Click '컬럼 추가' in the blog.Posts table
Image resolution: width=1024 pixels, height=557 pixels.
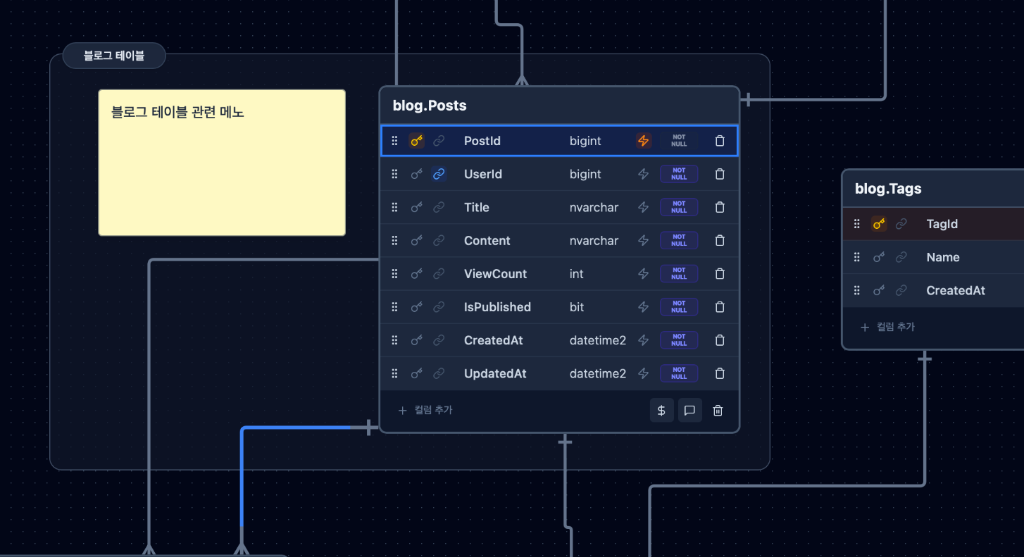[x=426, y=410]
